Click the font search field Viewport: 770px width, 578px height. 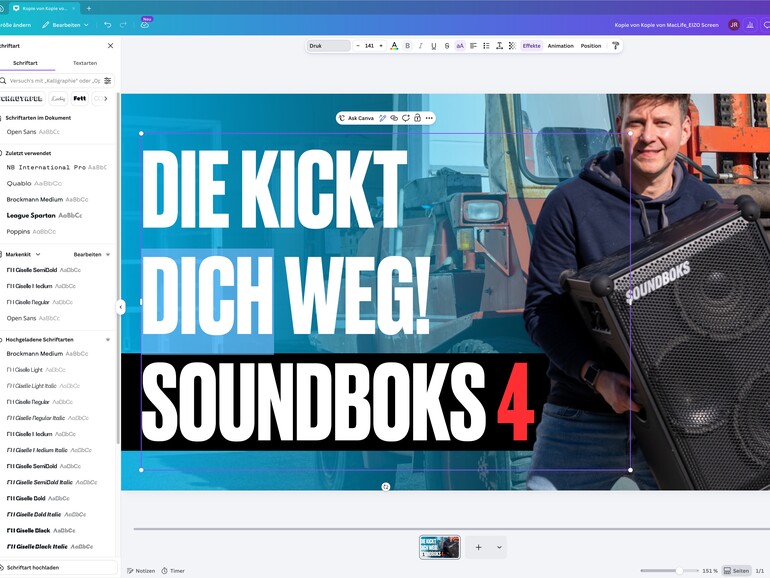[x=54, y=81]
